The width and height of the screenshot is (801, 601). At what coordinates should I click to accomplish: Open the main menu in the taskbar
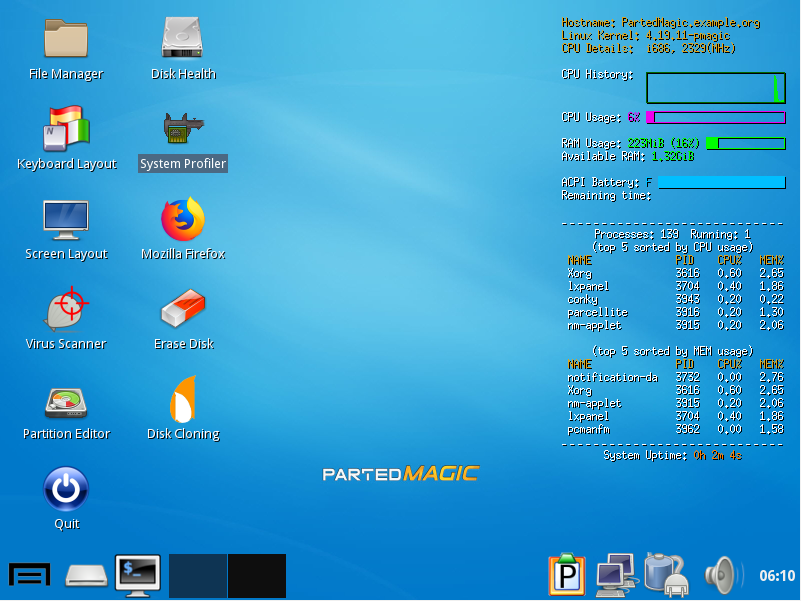(x=30, y=575)
